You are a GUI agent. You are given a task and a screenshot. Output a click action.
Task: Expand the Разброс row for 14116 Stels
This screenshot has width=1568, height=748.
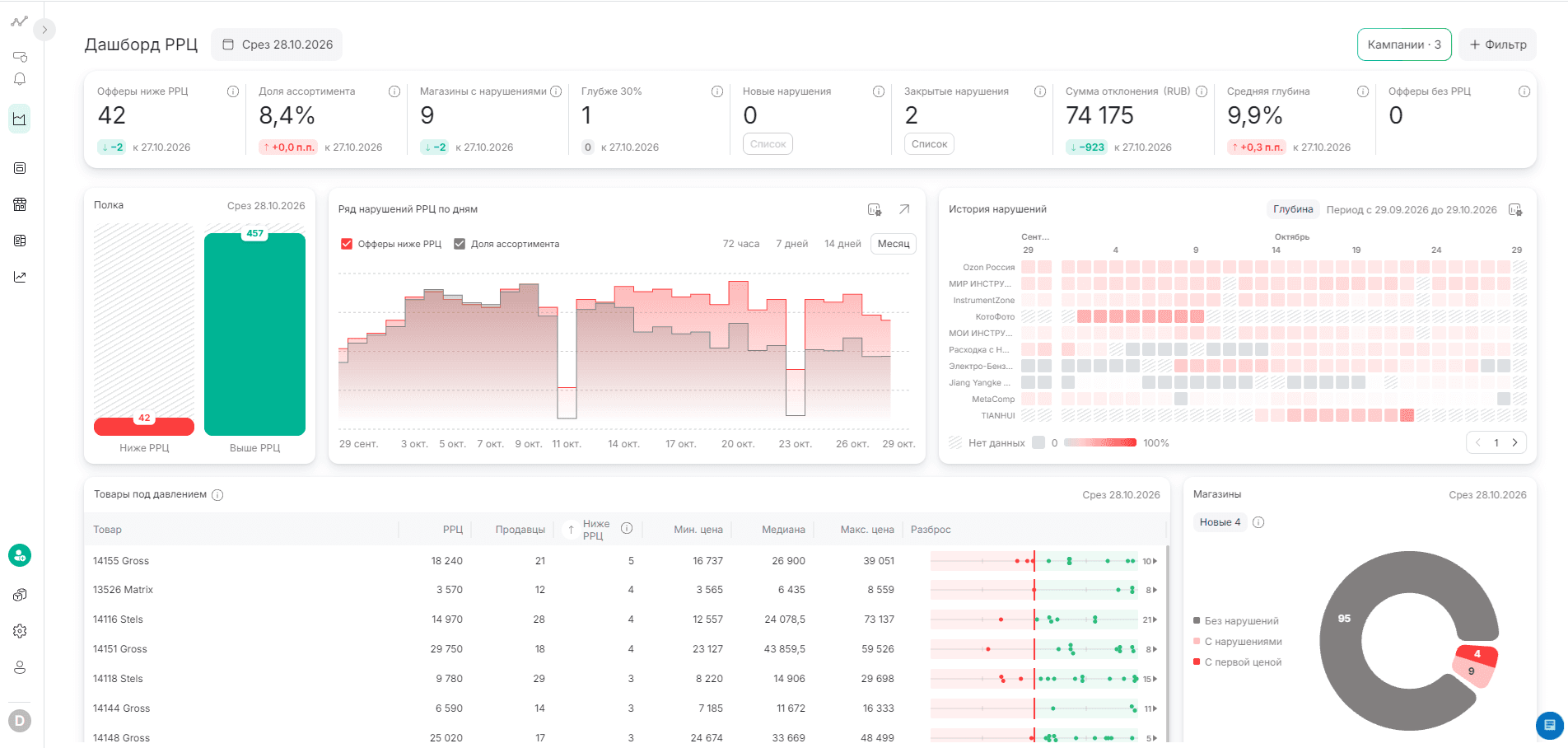pyautogui.click(x=1150, y=619)
